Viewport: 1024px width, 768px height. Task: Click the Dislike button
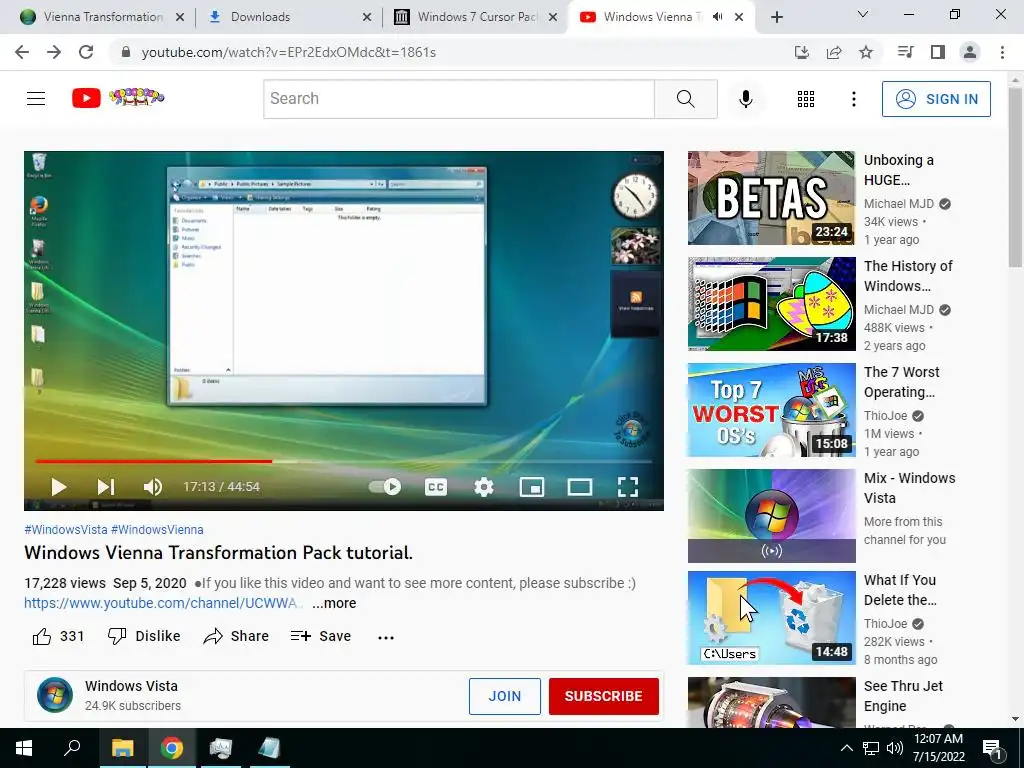tap(144, 636)
